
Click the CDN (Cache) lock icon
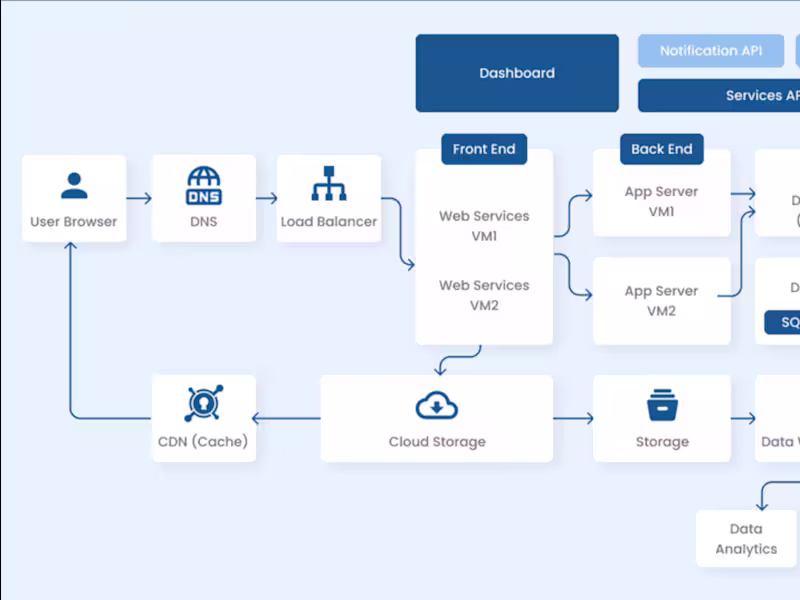click(203, 405)
